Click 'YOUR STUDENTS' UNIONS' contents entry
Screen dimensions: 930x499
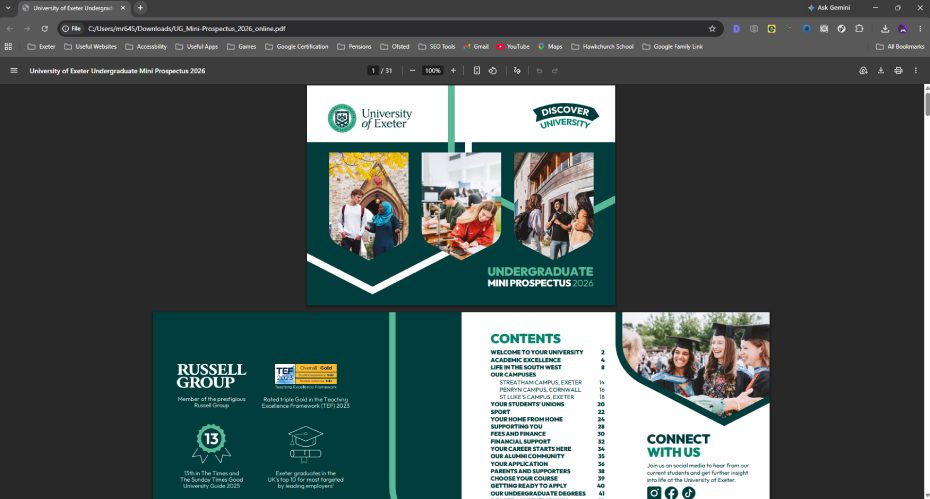[527, 404]
